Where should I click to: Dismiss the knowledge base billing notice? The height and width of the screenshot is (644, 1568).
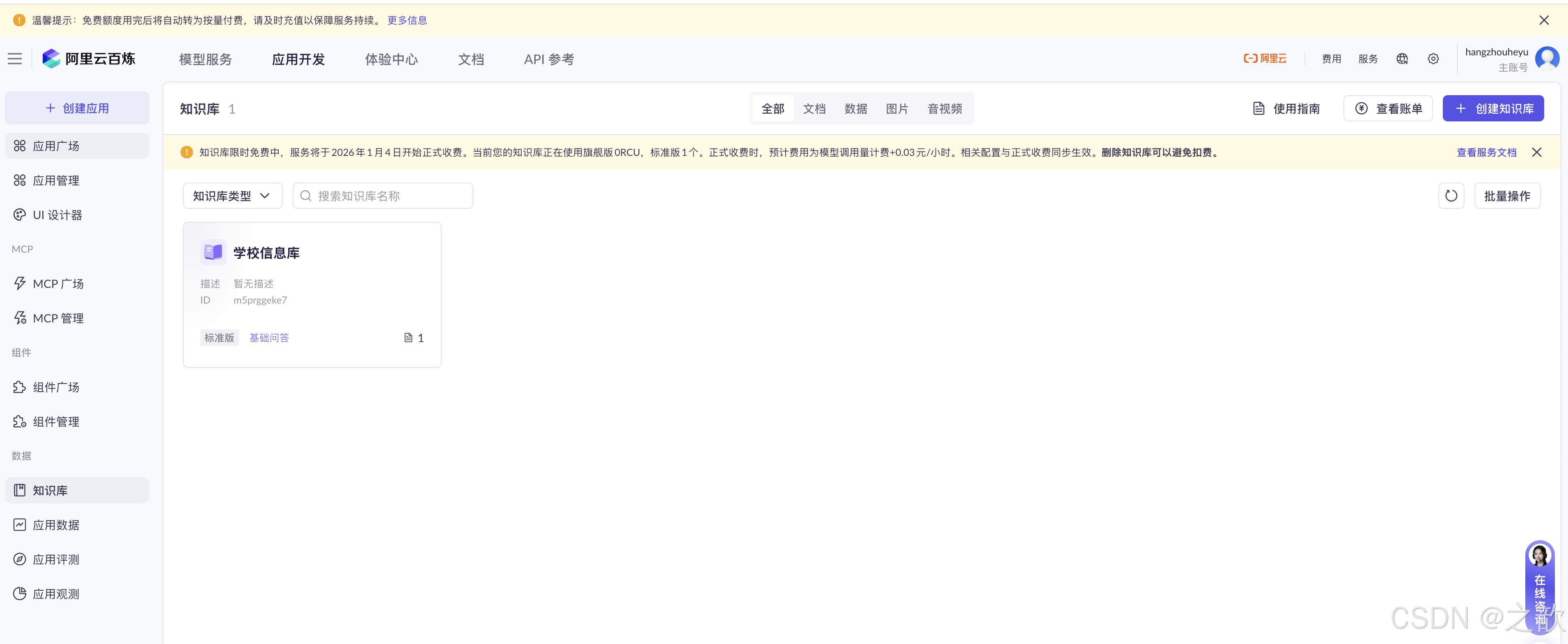point(1536,152)
